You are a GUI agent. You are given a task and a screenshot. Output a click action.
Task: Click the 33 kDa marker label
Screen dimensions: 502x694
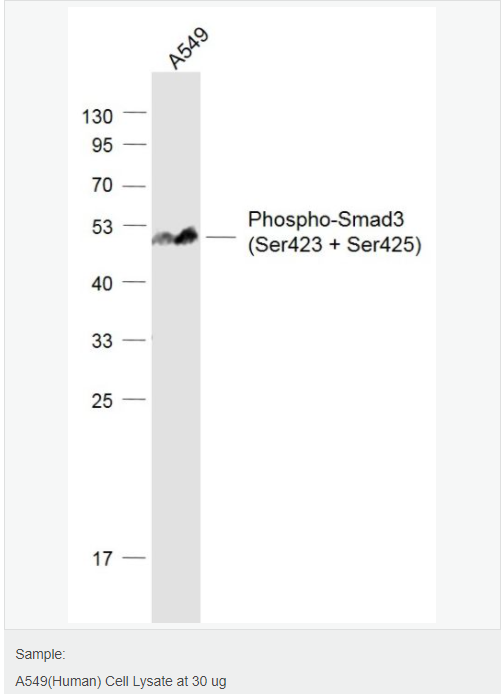(x=102, y=341)
